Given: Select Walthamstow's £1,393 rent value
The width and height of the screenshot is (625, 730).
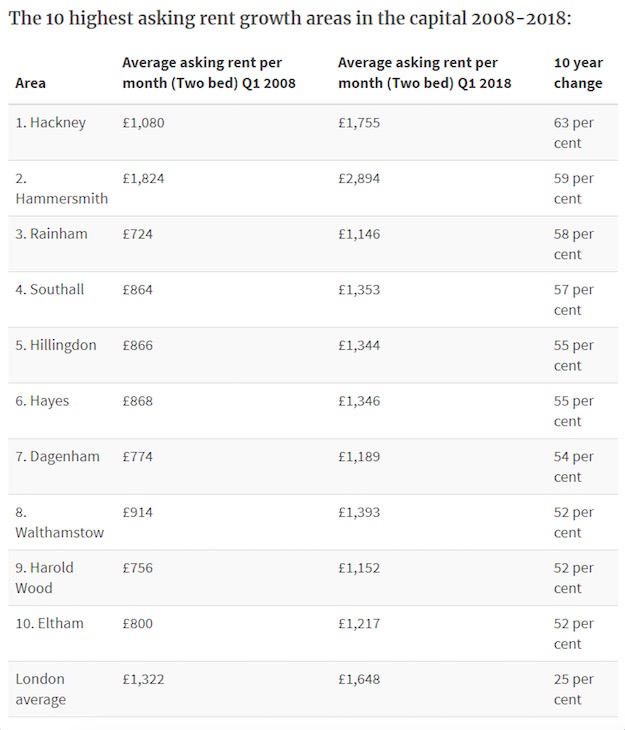Looking at the screenshot, I should tap(359, 512).
